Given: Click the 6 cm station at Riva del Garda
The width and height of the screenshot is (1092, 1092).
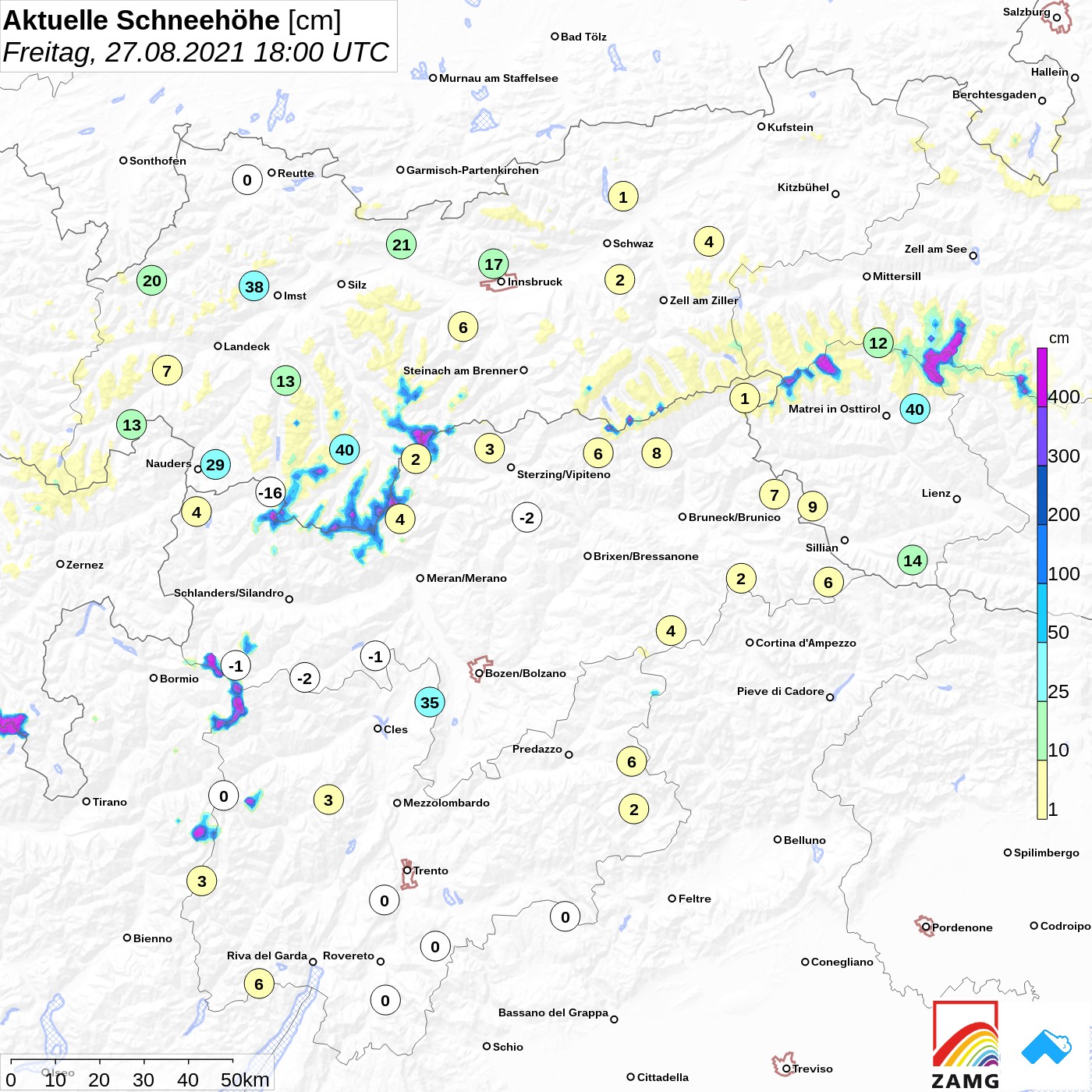Looking at the screenshot, I should (259, 984).
